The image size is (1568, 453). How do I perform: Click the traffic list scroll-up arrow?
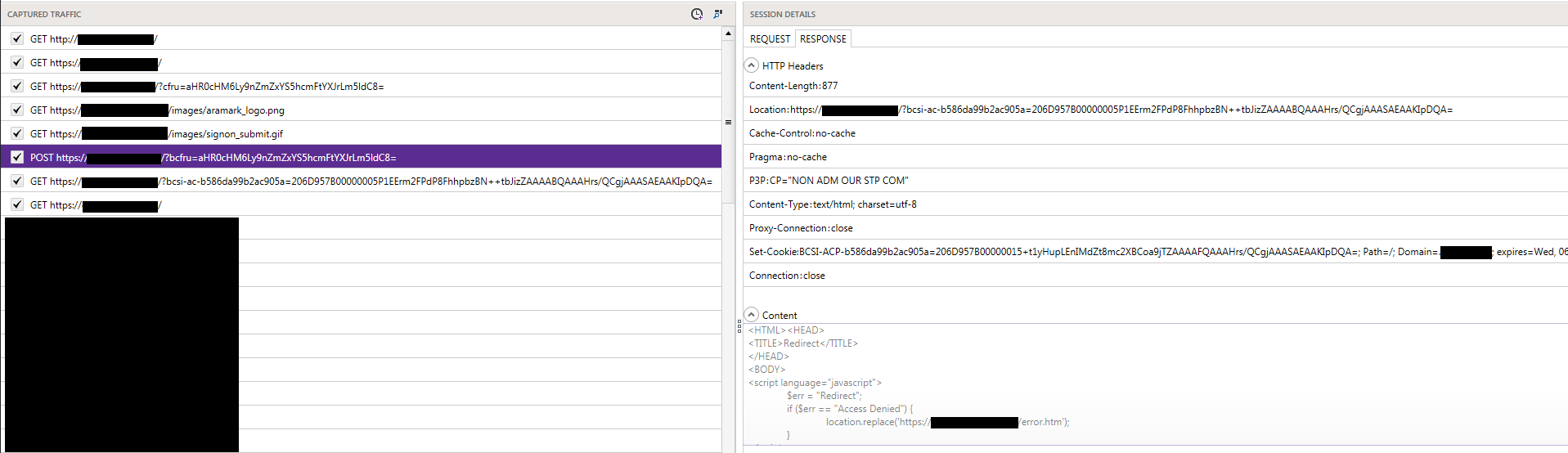(x=728, y=34)
